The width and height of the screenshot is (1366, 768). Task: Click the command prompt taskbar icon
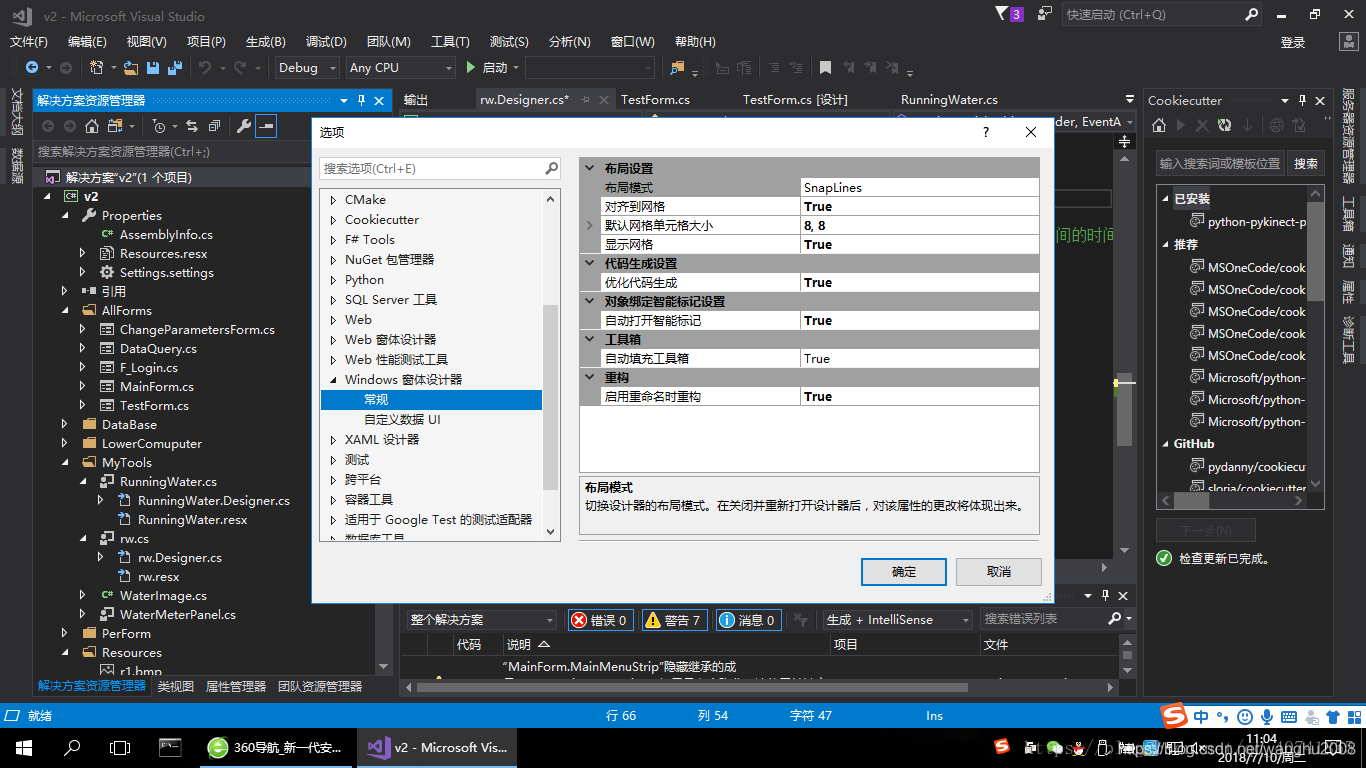click(170, 747)
